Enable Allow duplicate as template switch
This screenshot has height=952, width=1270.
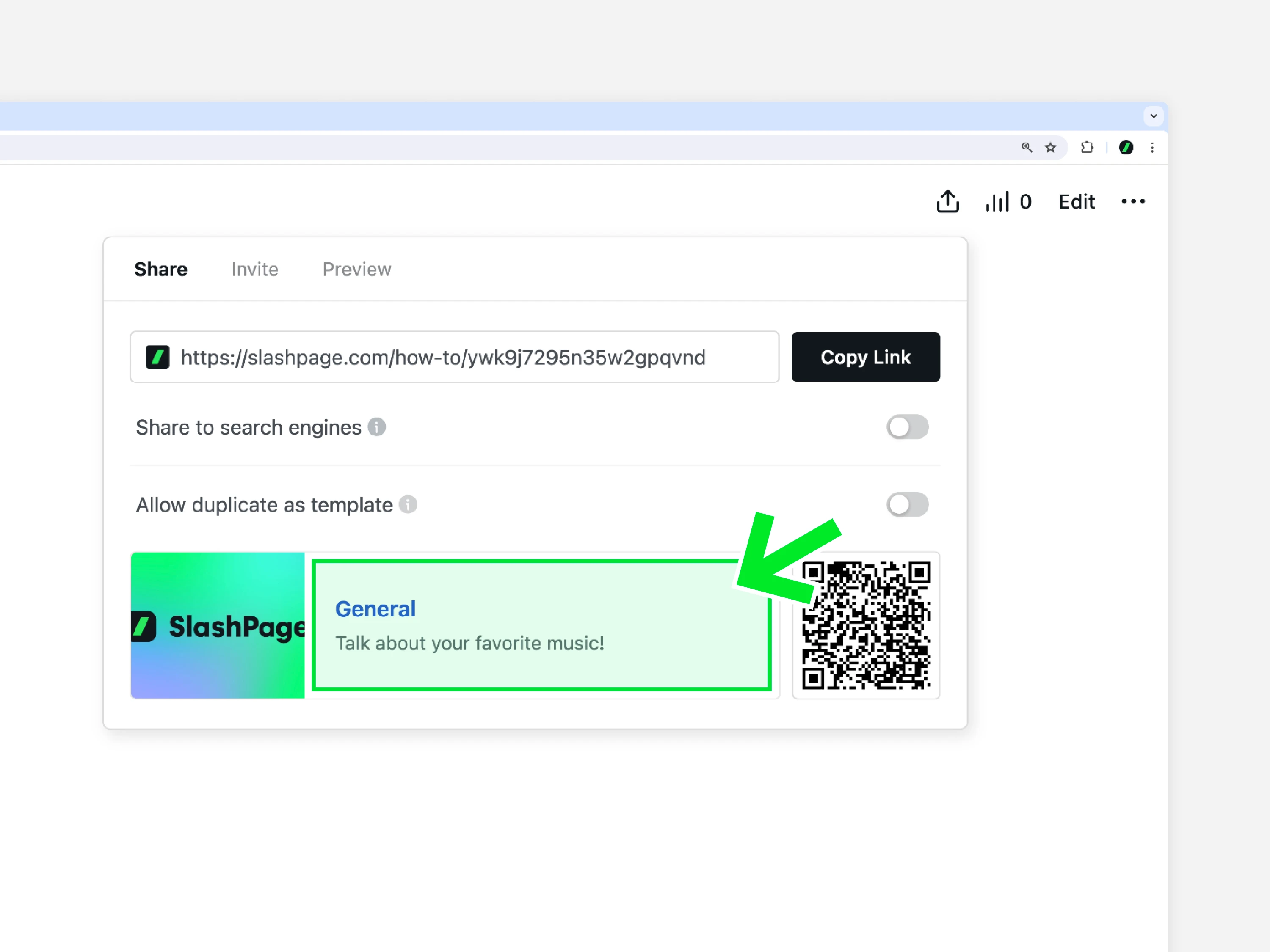pos(907,505)
